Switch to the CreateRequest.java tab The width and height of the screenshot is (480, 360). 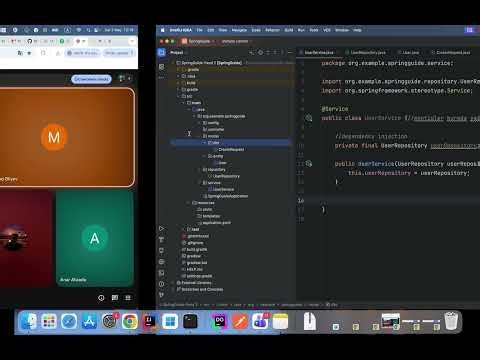click(450, 53)
